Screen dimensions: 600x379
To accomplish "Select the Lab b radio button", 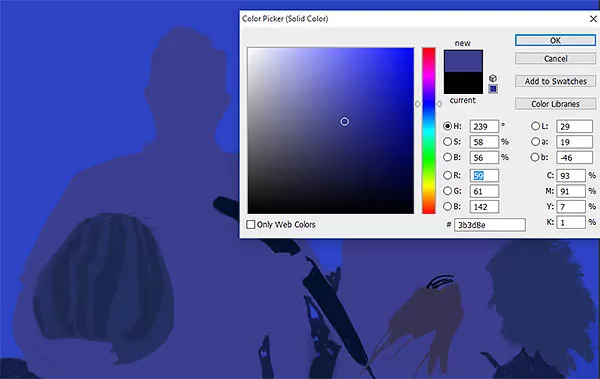I will (x=535, y=157).
